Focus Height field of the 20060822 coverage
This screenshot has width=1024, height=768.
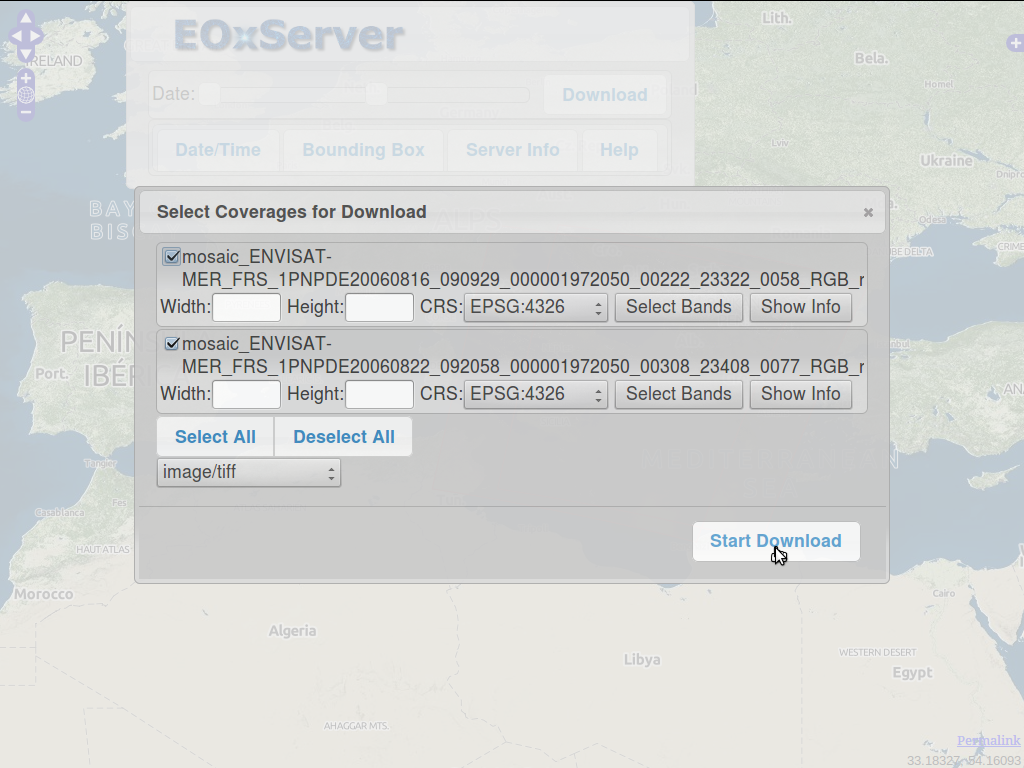379,394
